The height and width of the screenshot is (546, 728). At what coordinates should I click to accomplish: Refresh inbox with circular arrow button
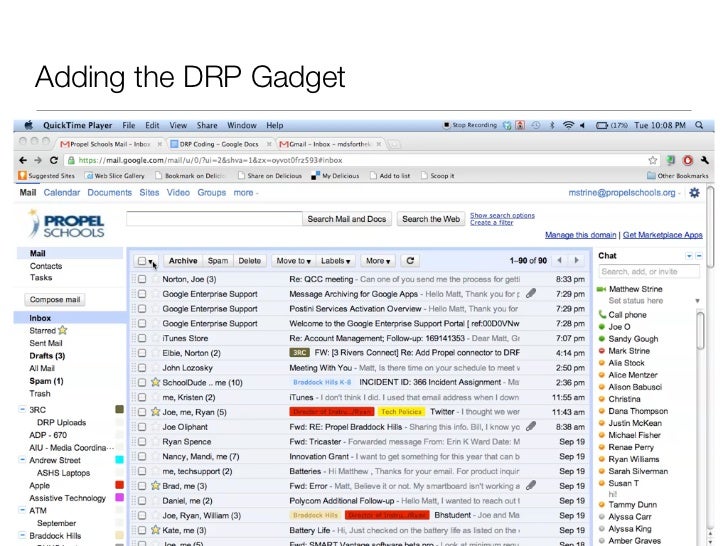[x=410, y=261]
